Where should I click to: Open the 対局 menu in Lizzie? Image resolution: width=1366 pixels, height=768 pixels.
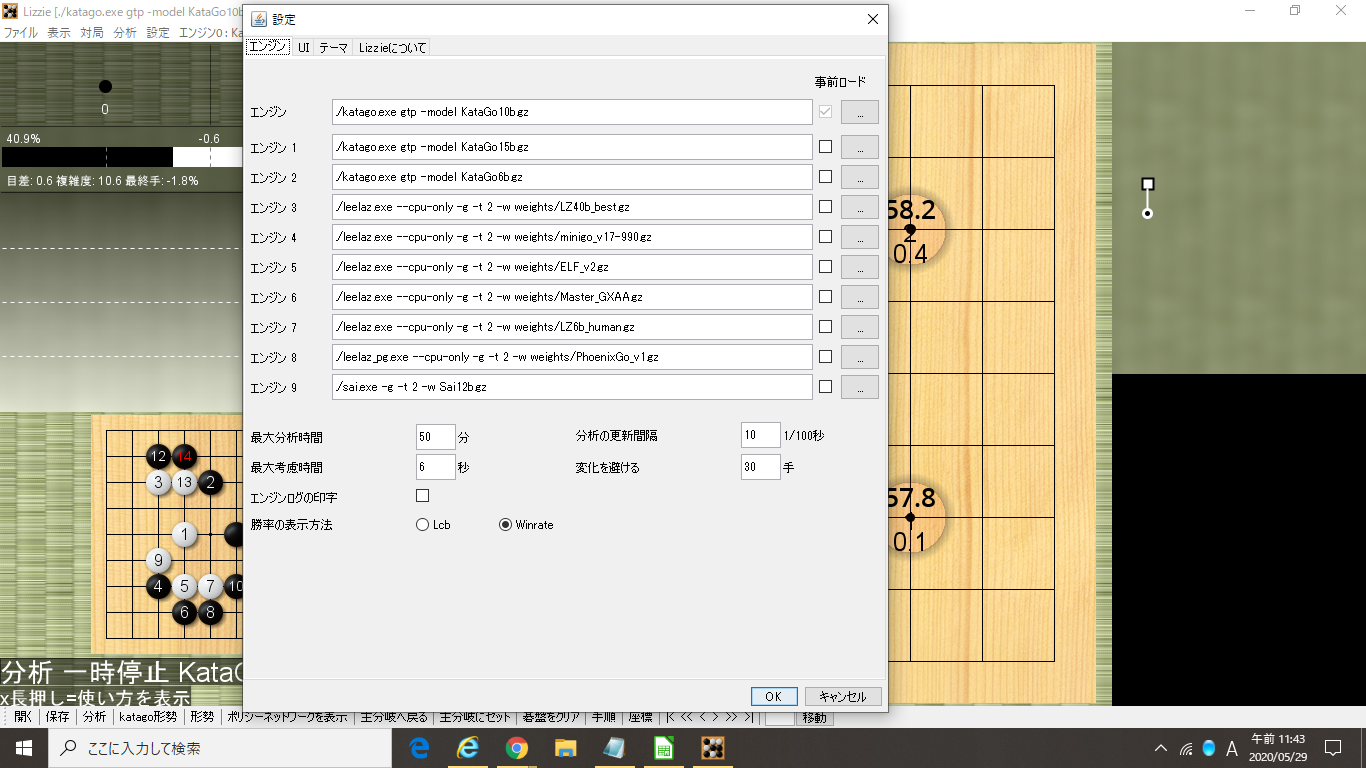point(92,32)
